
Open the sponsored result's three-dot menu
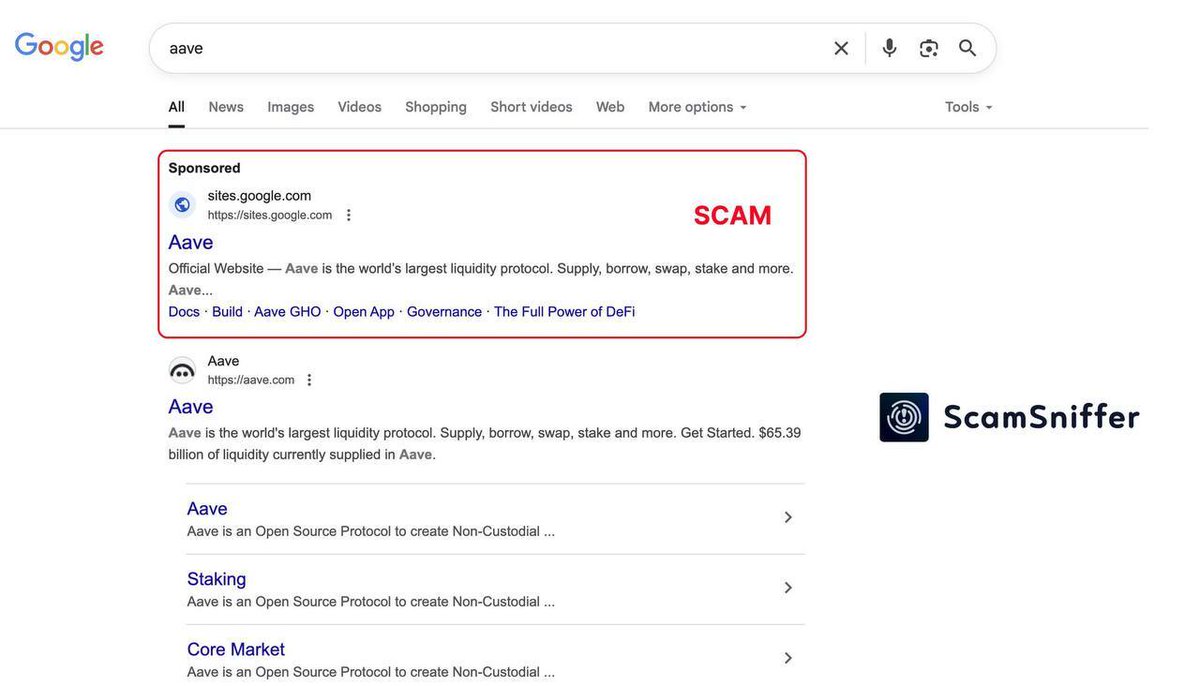point(347,213)
